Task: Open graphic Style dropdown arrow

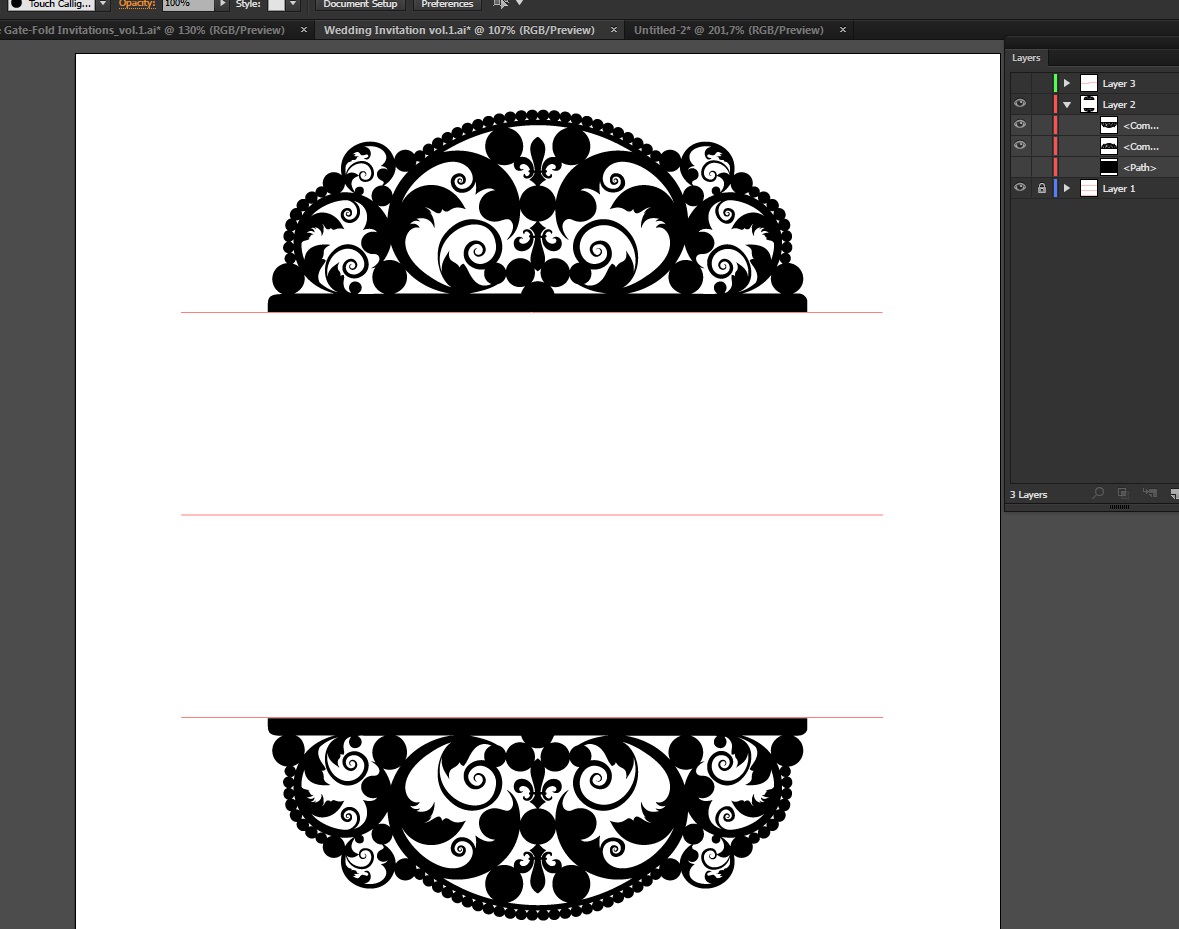Action: tap(293, 4)
